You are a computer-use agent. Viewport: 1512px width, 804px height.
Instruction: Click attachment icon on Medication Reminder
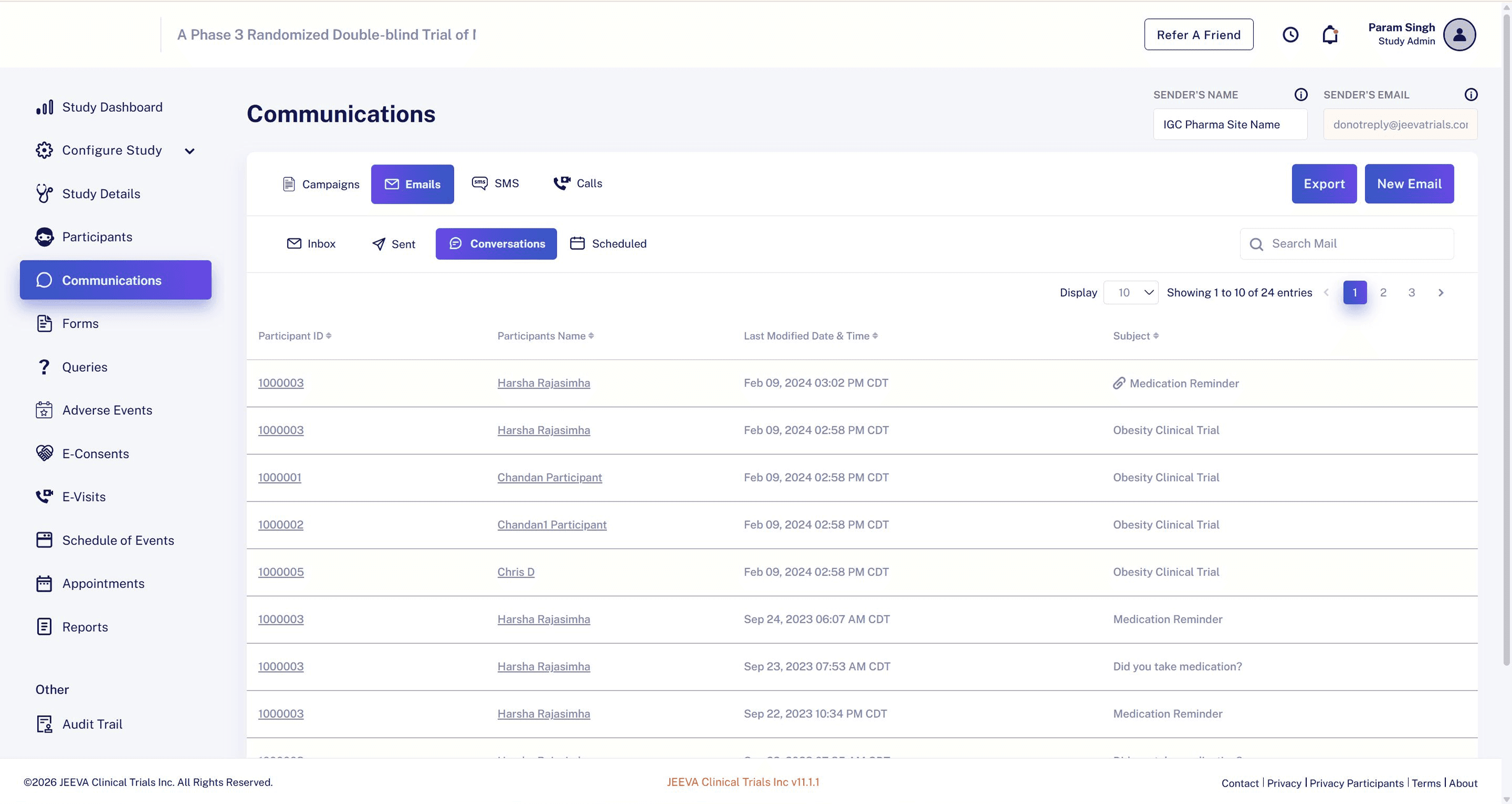[1119, 383]
